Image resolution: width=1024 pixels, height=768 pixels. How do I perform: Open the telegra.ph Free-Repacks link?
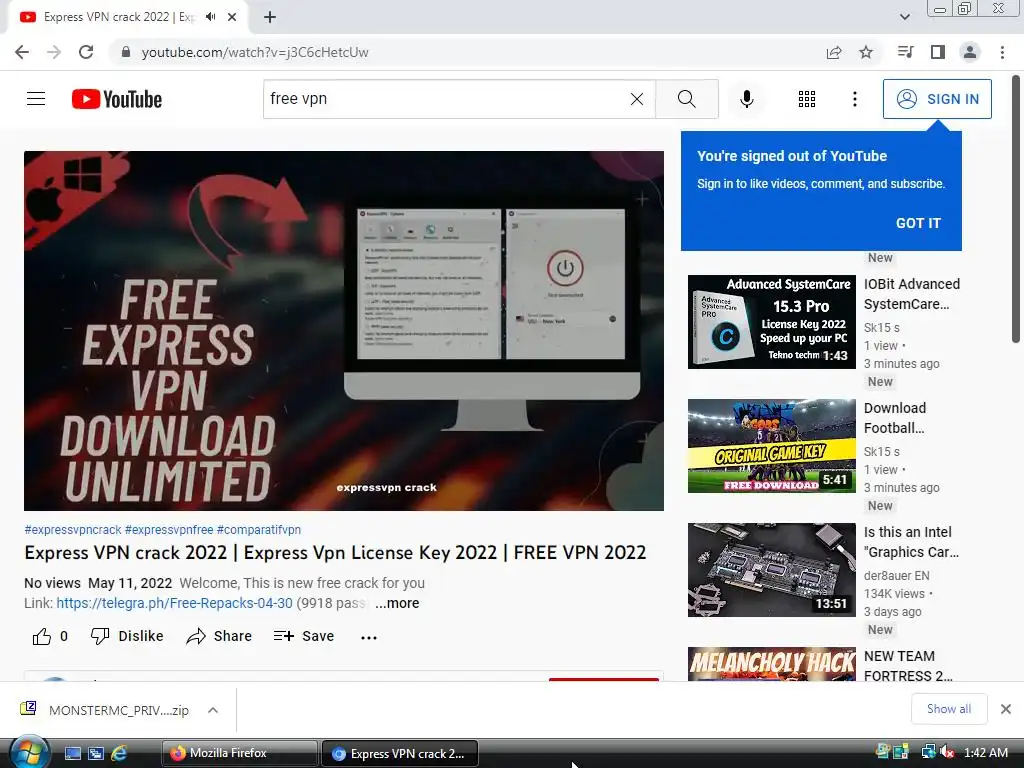click(x=174, y=603)
